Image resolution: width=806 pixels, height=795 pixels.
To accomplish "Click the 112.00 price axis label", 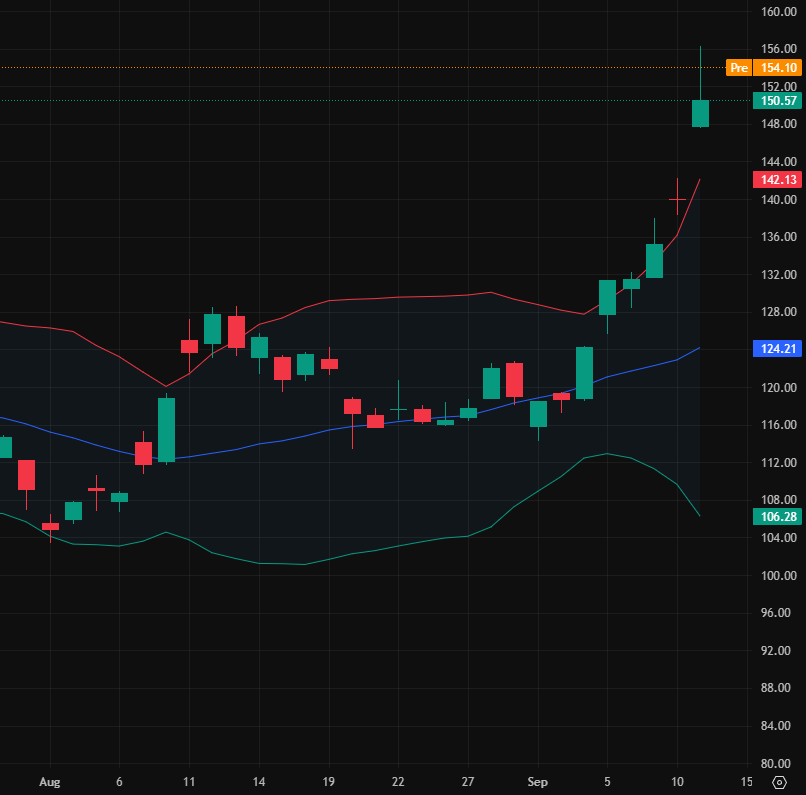I will click(779, 463).
